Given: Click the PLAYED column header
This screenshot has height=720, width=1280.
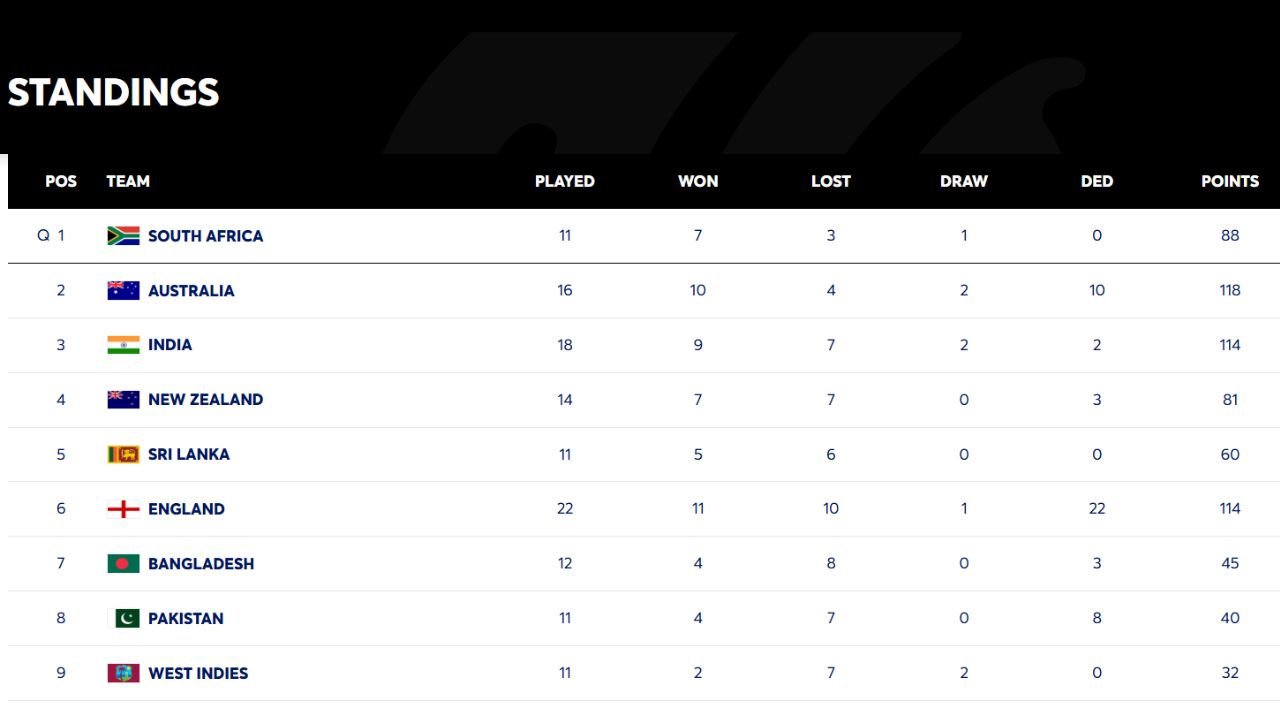Looking at the screenshot, I should (565, 181).
